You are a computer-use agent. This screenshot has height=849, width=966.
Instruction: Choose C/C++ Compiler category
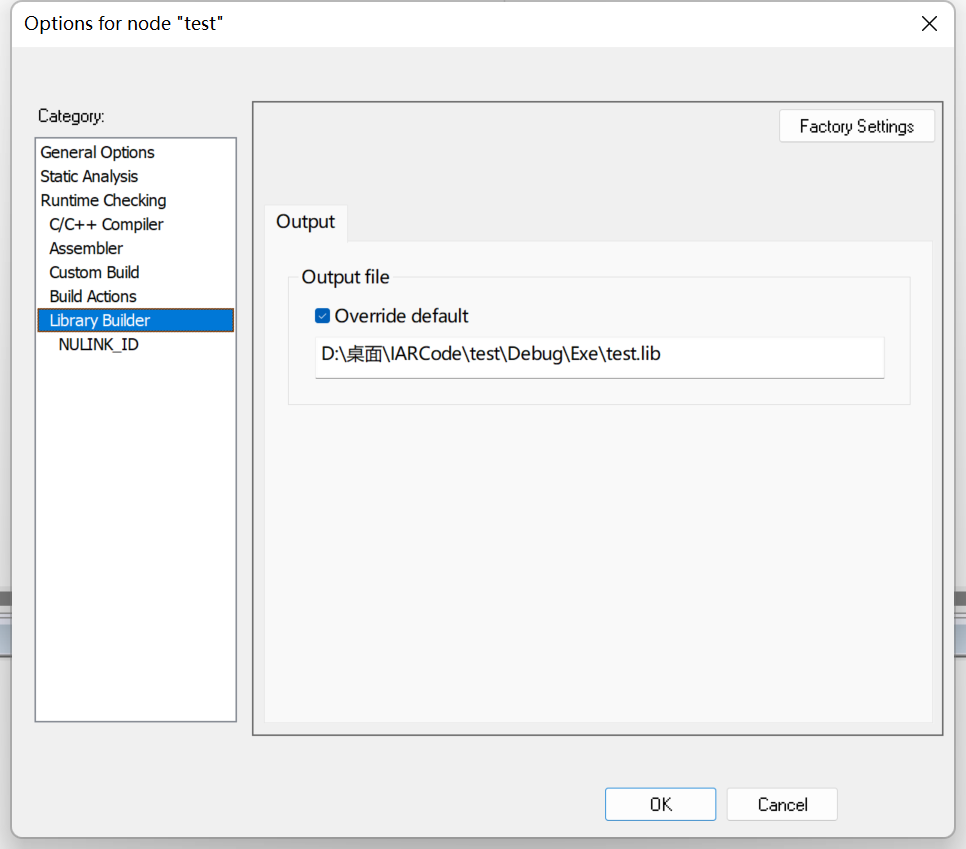[106, 224]
